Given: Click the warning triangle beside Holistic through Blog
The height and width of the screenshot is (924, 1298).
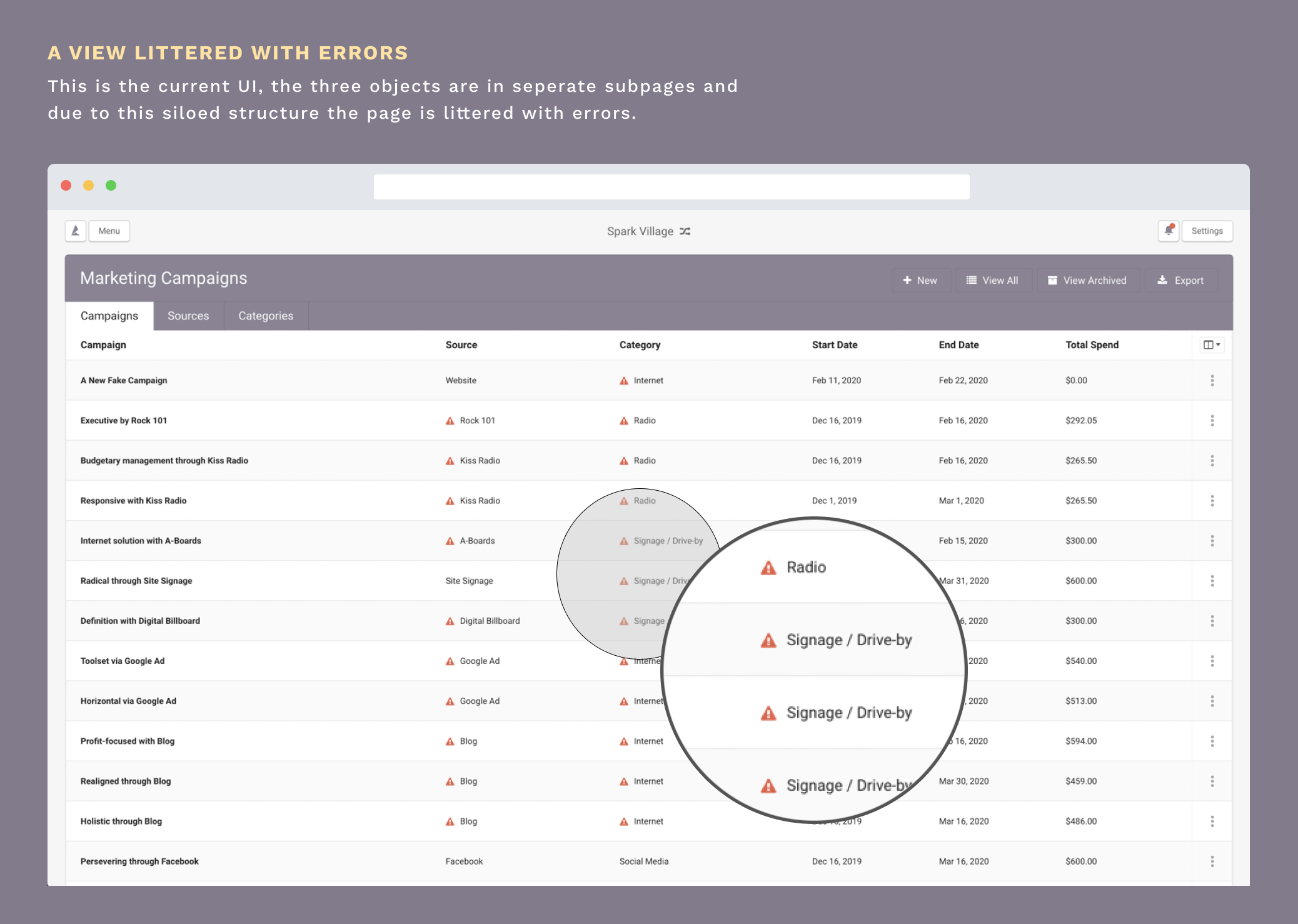Looking at the screenshot, I should coord(449,821).
